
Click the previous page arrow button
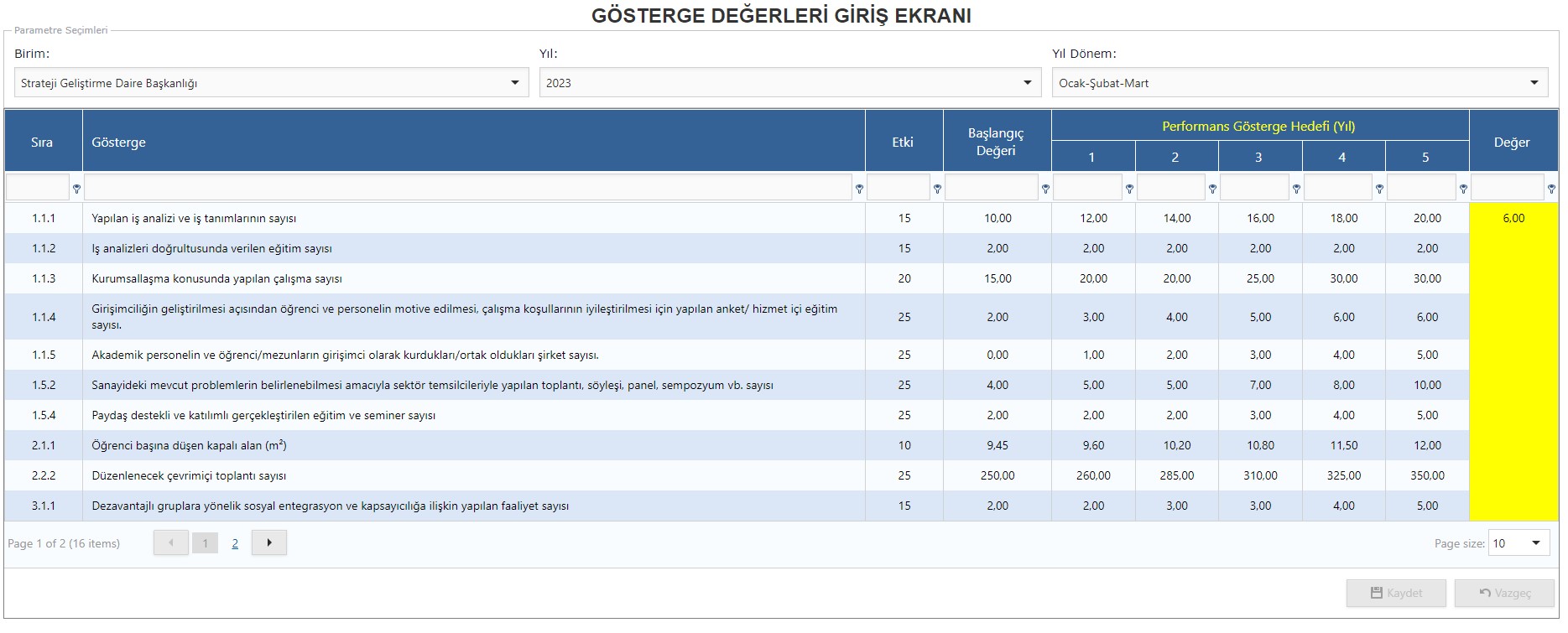click(x=171, y=542)
